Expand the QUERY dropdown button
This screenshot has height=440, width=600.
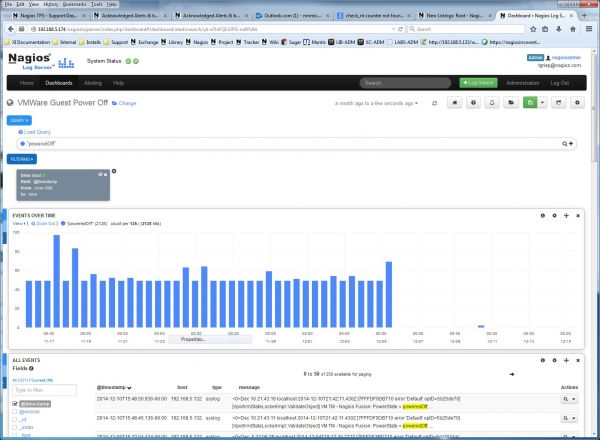tap(20, 120)
